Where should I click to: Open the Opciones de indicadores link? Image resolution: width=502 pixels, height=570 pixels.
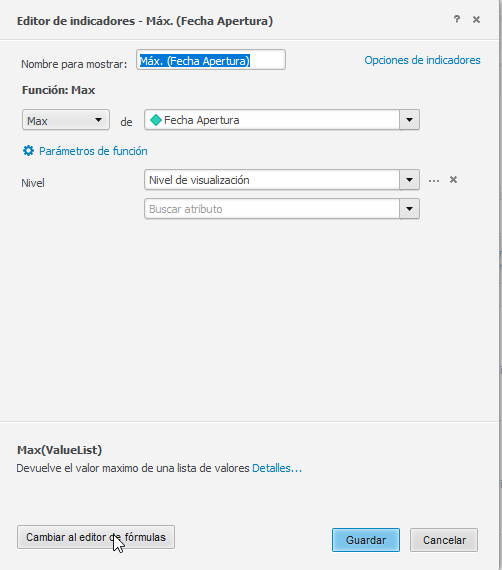(x=422, y=60)
